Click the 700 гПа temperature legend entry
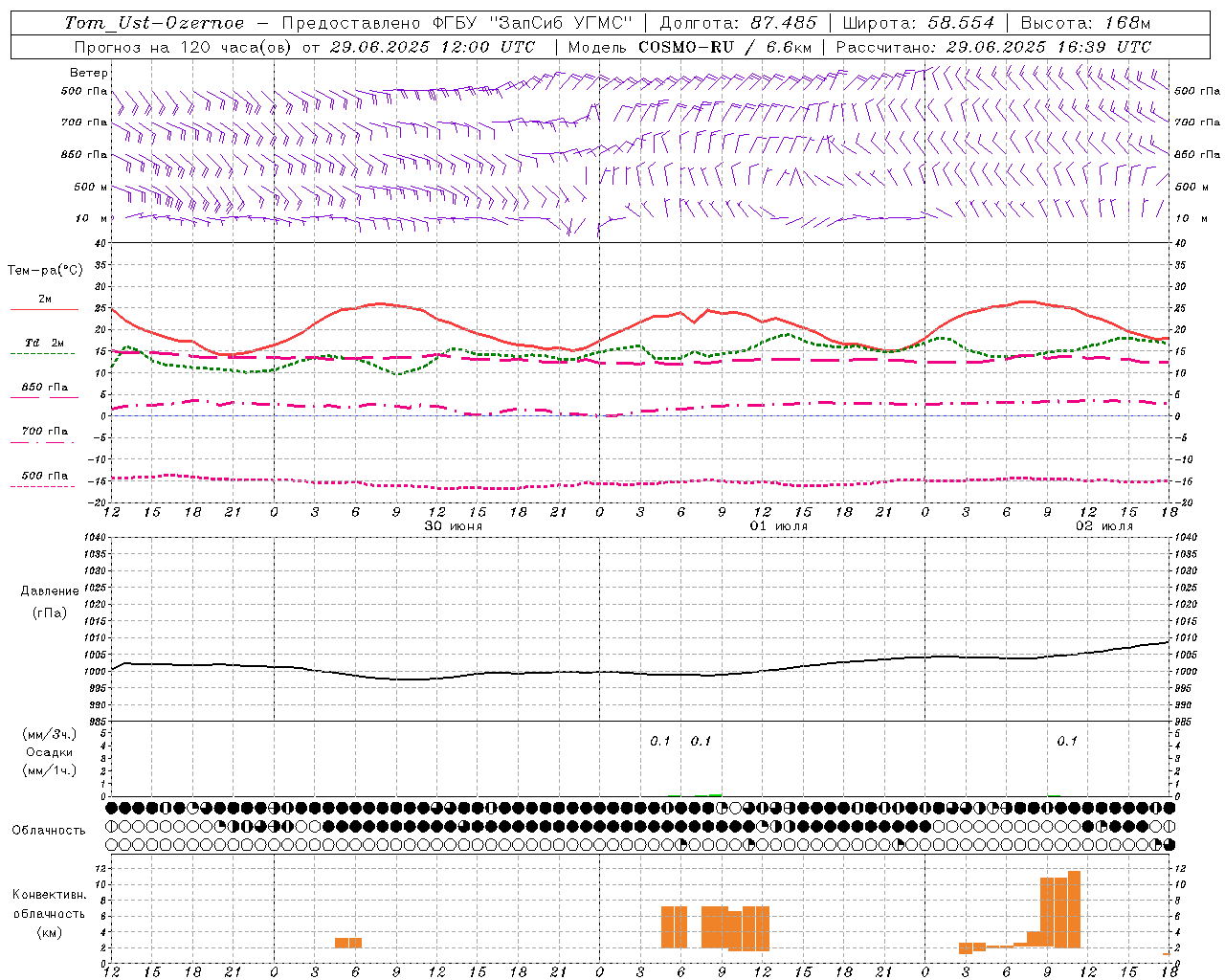This screenshot has width=1225, height=980. point(45,431)
